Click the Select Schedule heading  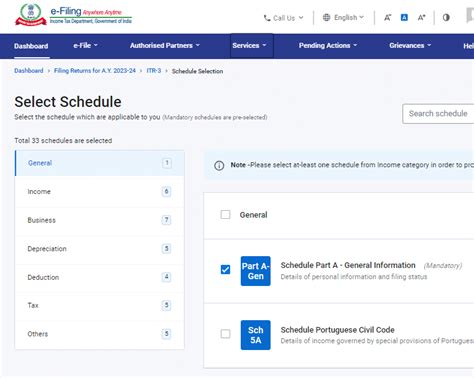68,102
